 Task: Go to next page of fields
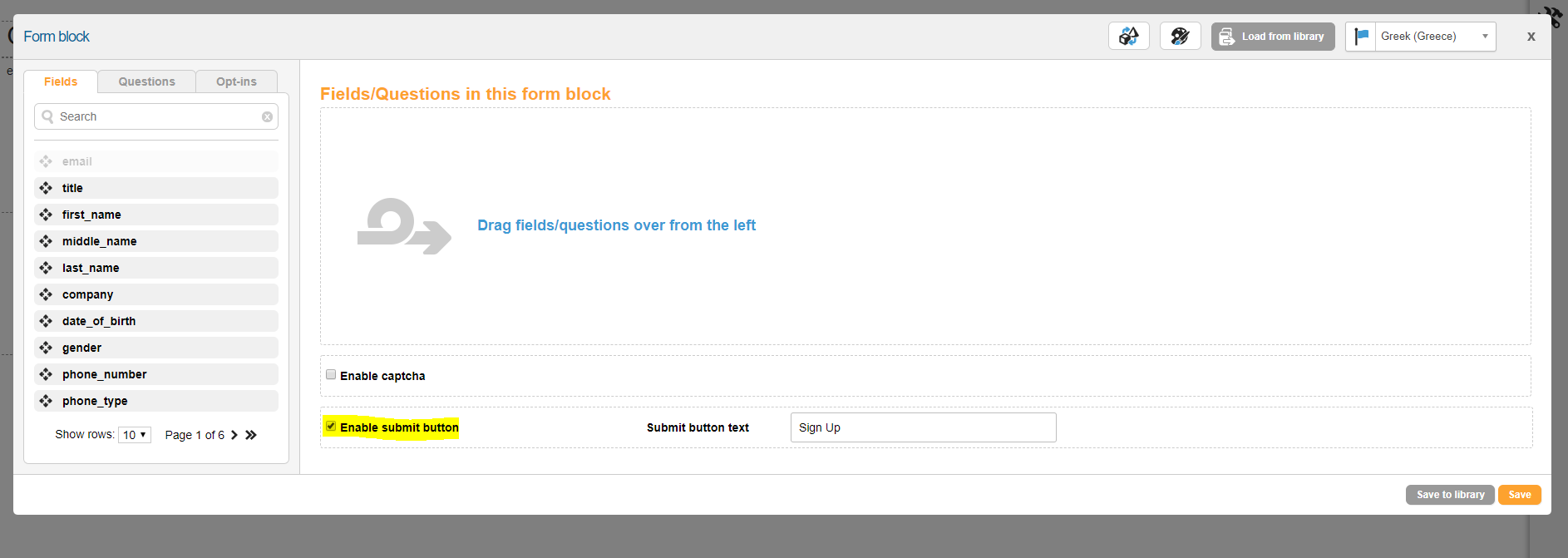pyautogui.click(x=234, y=435)
